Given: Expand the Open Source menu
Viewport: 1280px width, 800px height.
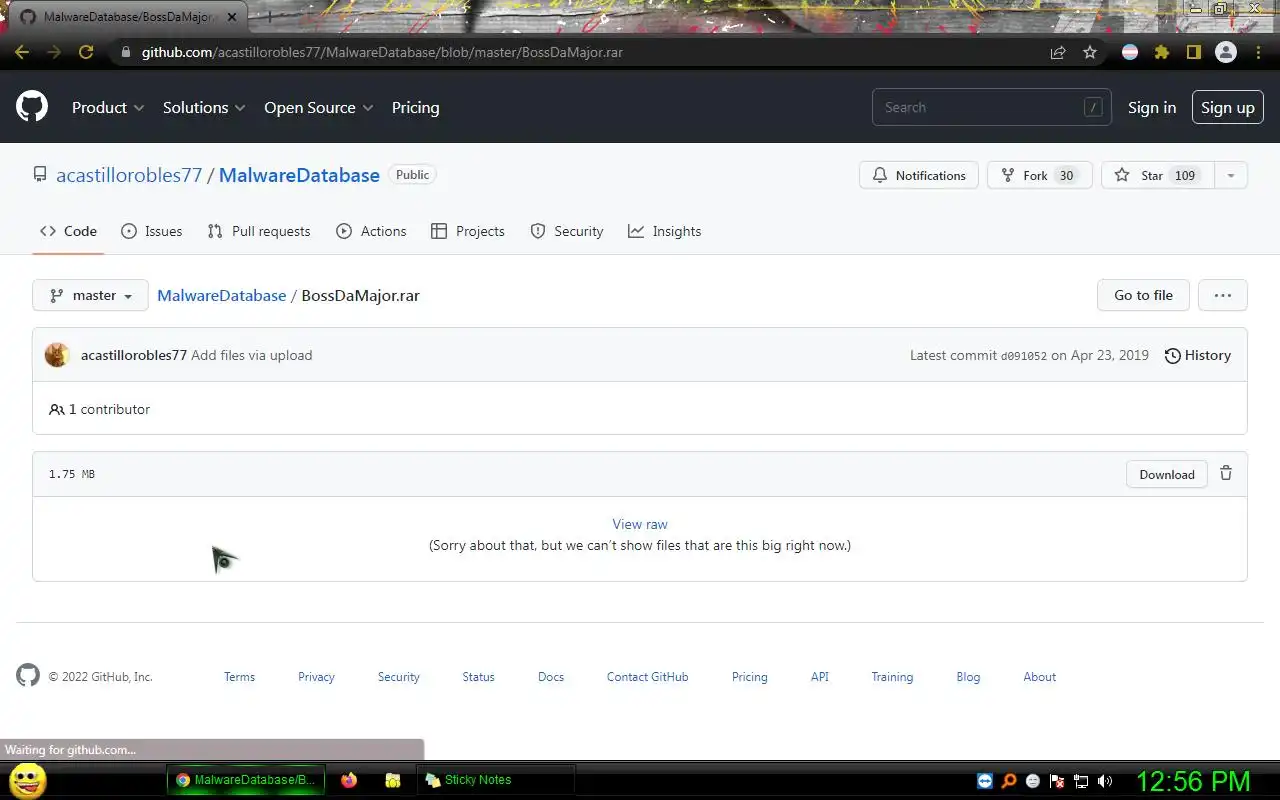Looking at the screenshot, I should 319,107.
